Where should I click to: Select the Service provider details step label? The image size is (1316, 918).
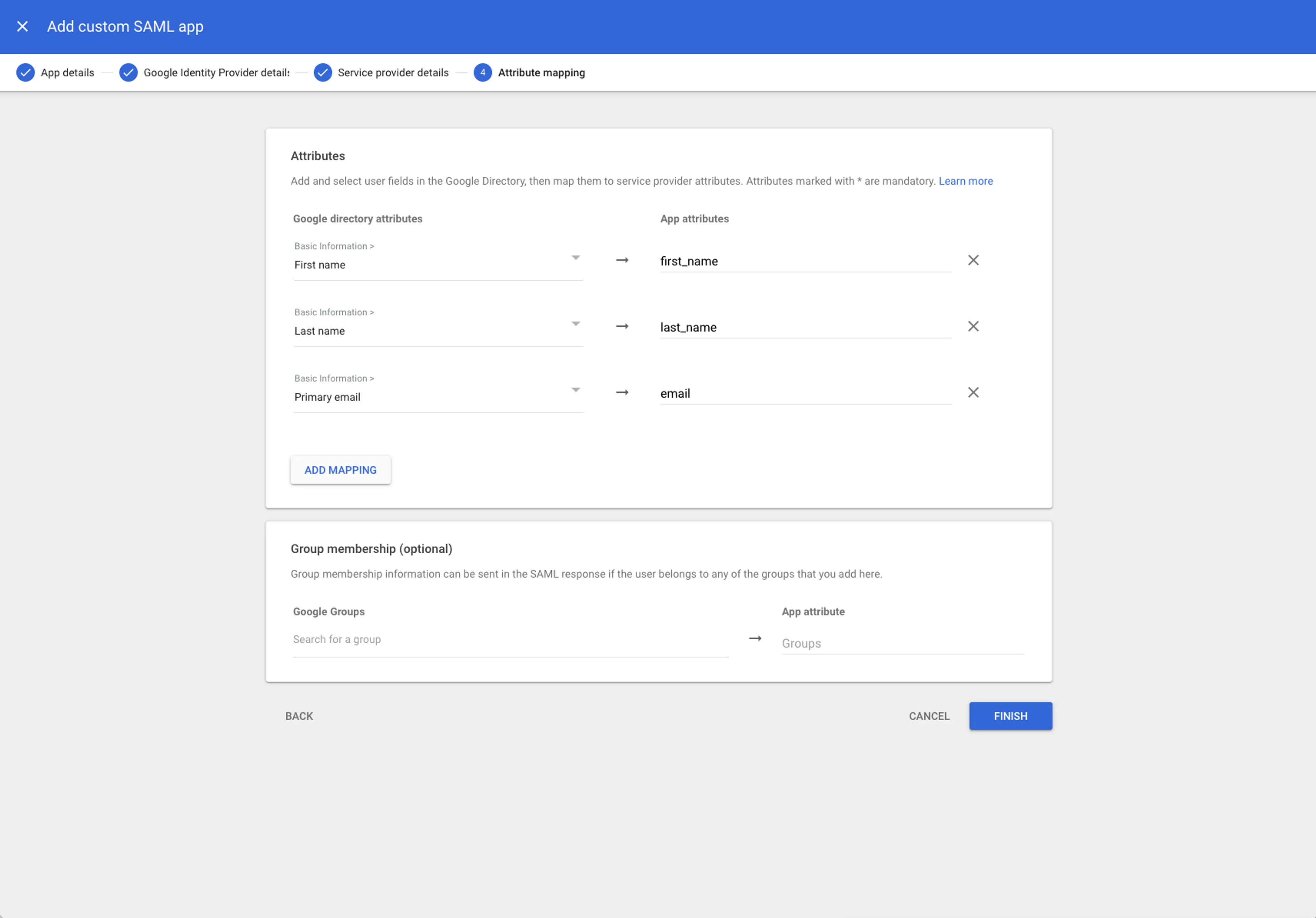coord(393,72)
